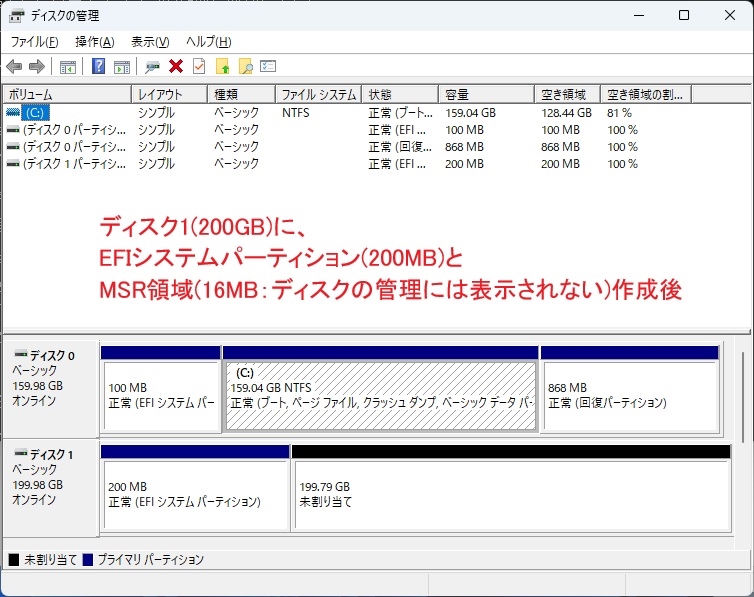Open the 操作(A) menu

tap(95, 42)
